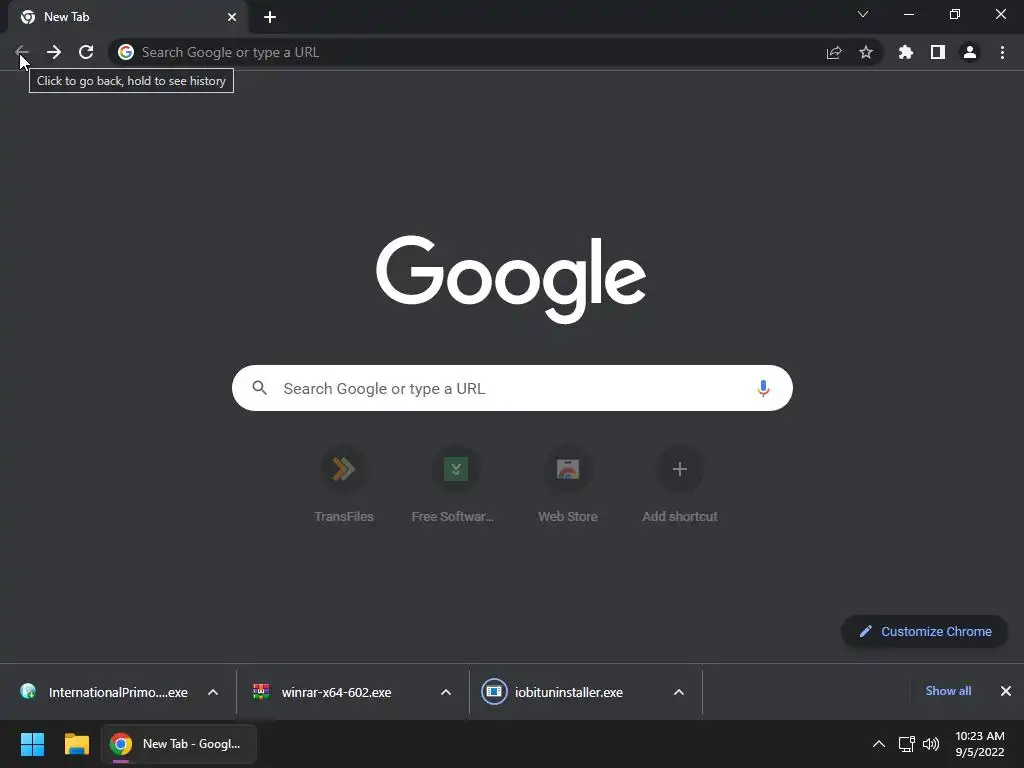Image resolution: width=1024 pixels, height=768 pixels.
Task: Bookmark this tab with the star icon
Action: pos(866,52)
